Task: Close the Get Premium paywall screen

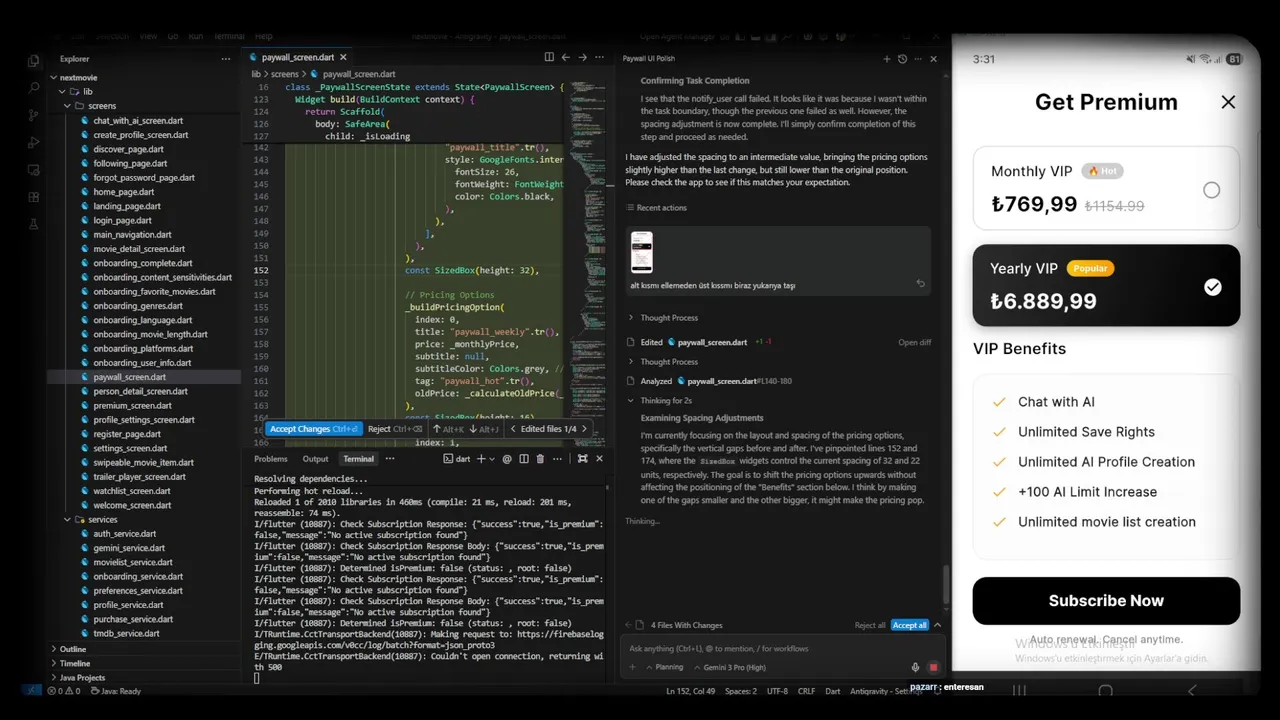Action: click(x=1228, y=102)
